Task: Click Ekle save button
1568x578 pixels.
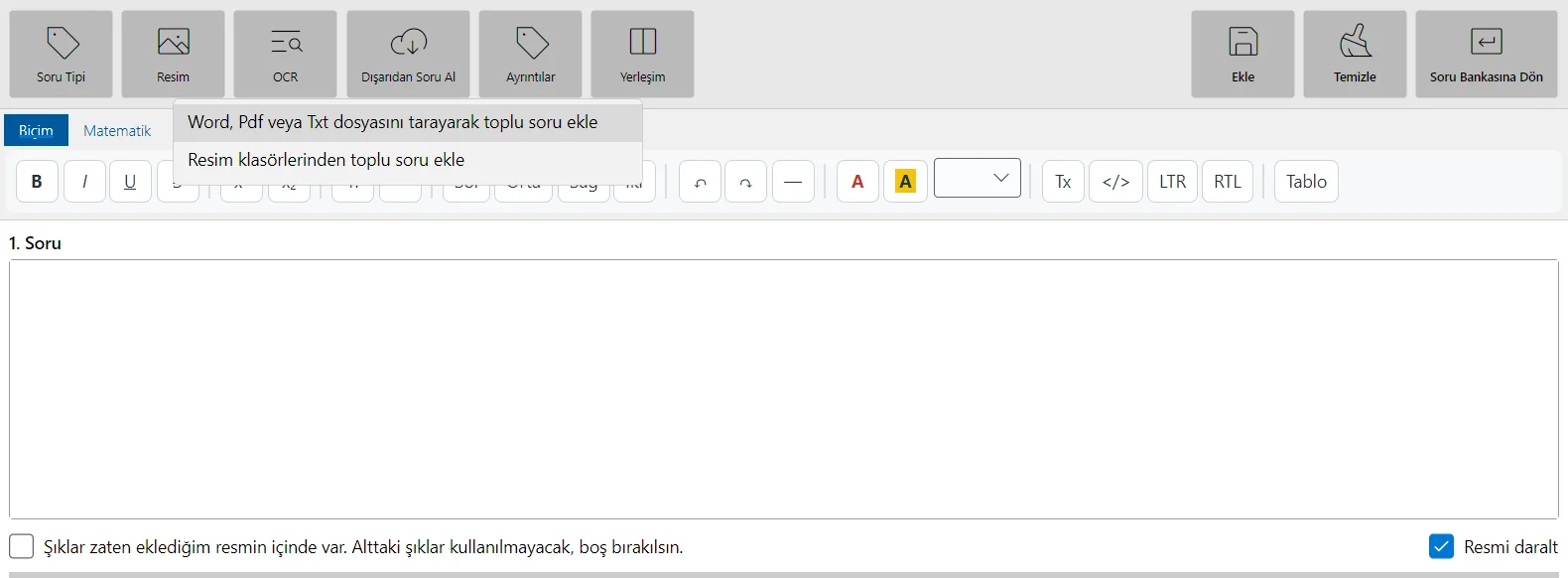Action: (1242, 55)
